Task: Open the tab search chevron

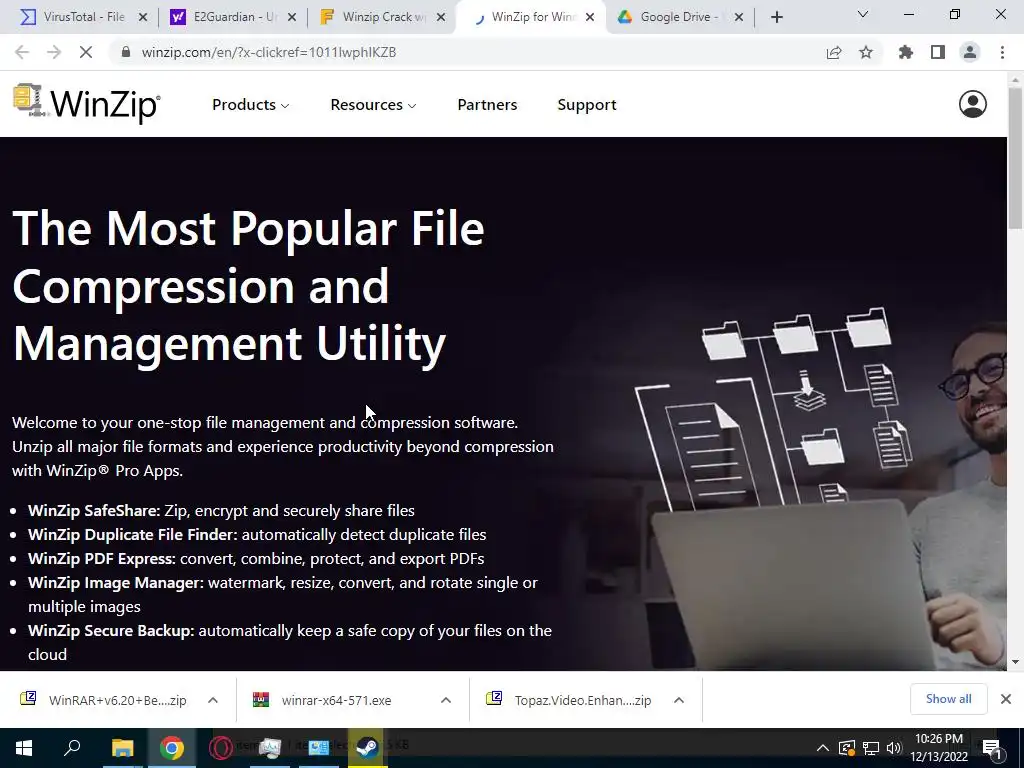Action: tap(863, 14)
